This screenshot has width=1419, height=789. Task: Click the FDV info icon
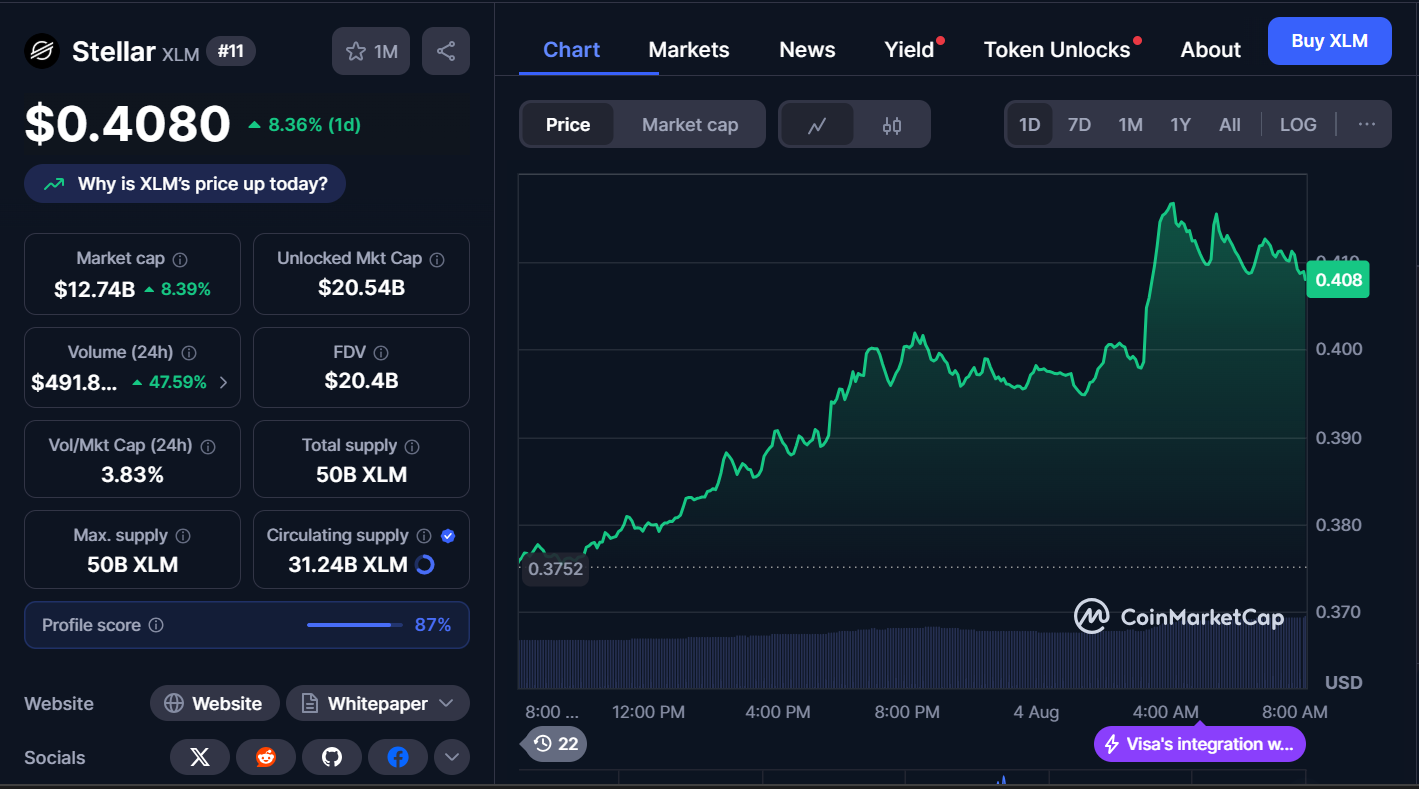point(381,353)
